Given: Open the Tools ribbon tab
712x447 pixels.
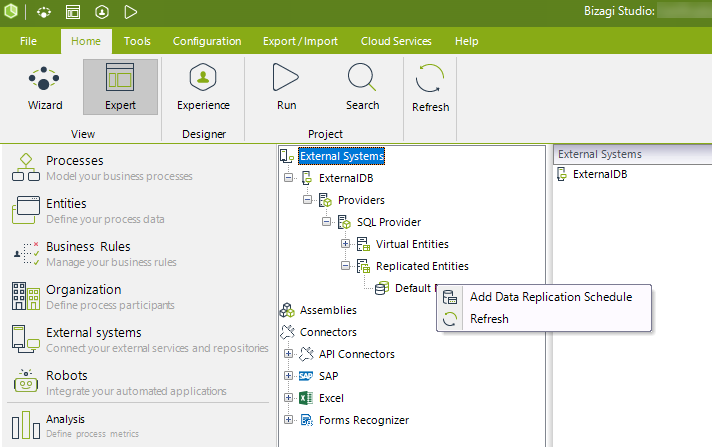Looking at the screenshot, I should [137, 41].
